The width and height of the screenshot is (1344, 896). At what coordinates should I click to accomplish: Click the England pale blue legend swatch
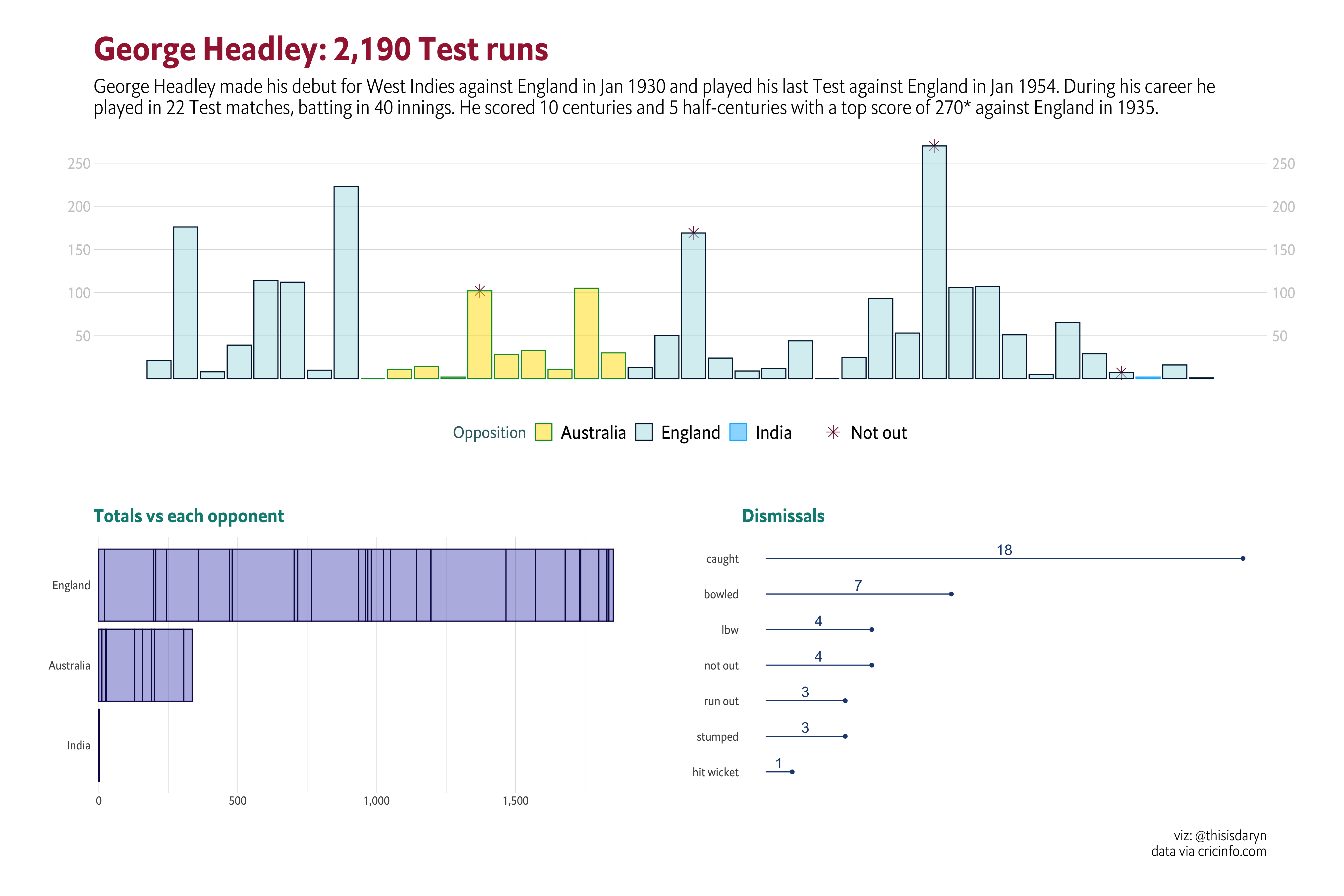coord(644,432)
